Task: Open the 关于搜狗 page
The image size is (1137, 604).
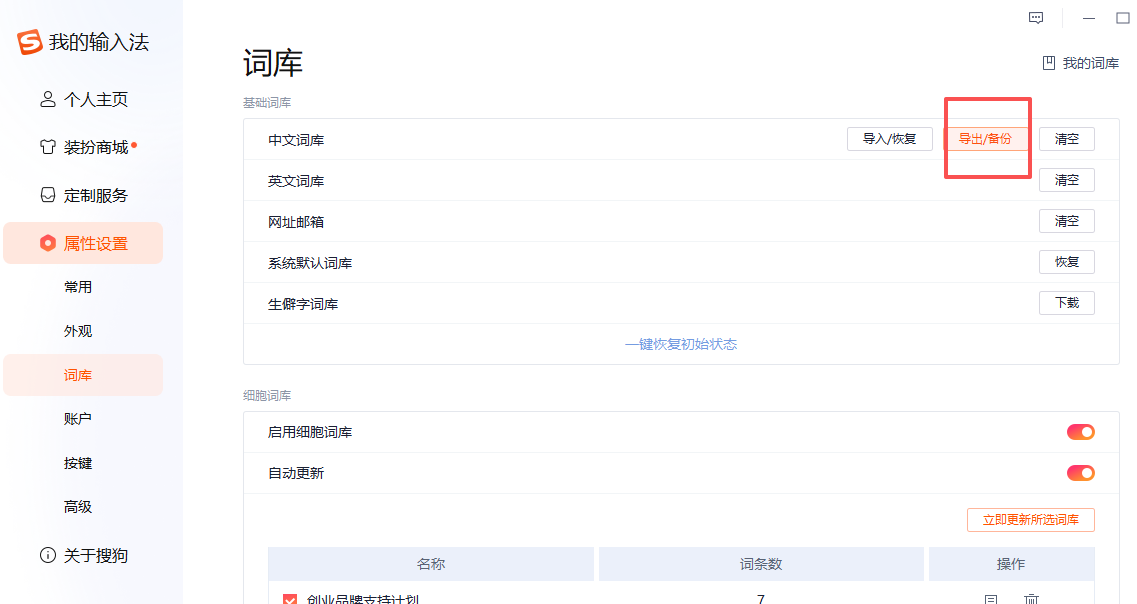Action: point(83,555)
